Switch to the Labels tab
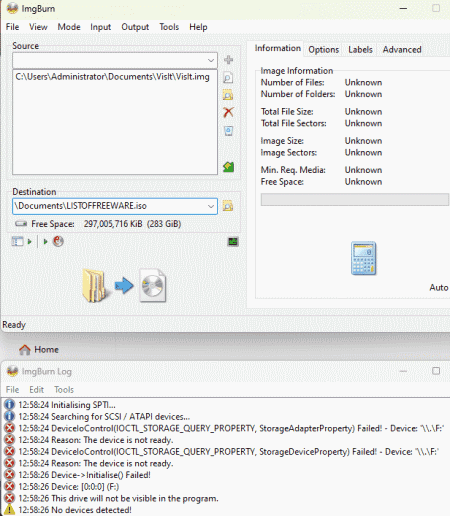 [x=360, y=50]
